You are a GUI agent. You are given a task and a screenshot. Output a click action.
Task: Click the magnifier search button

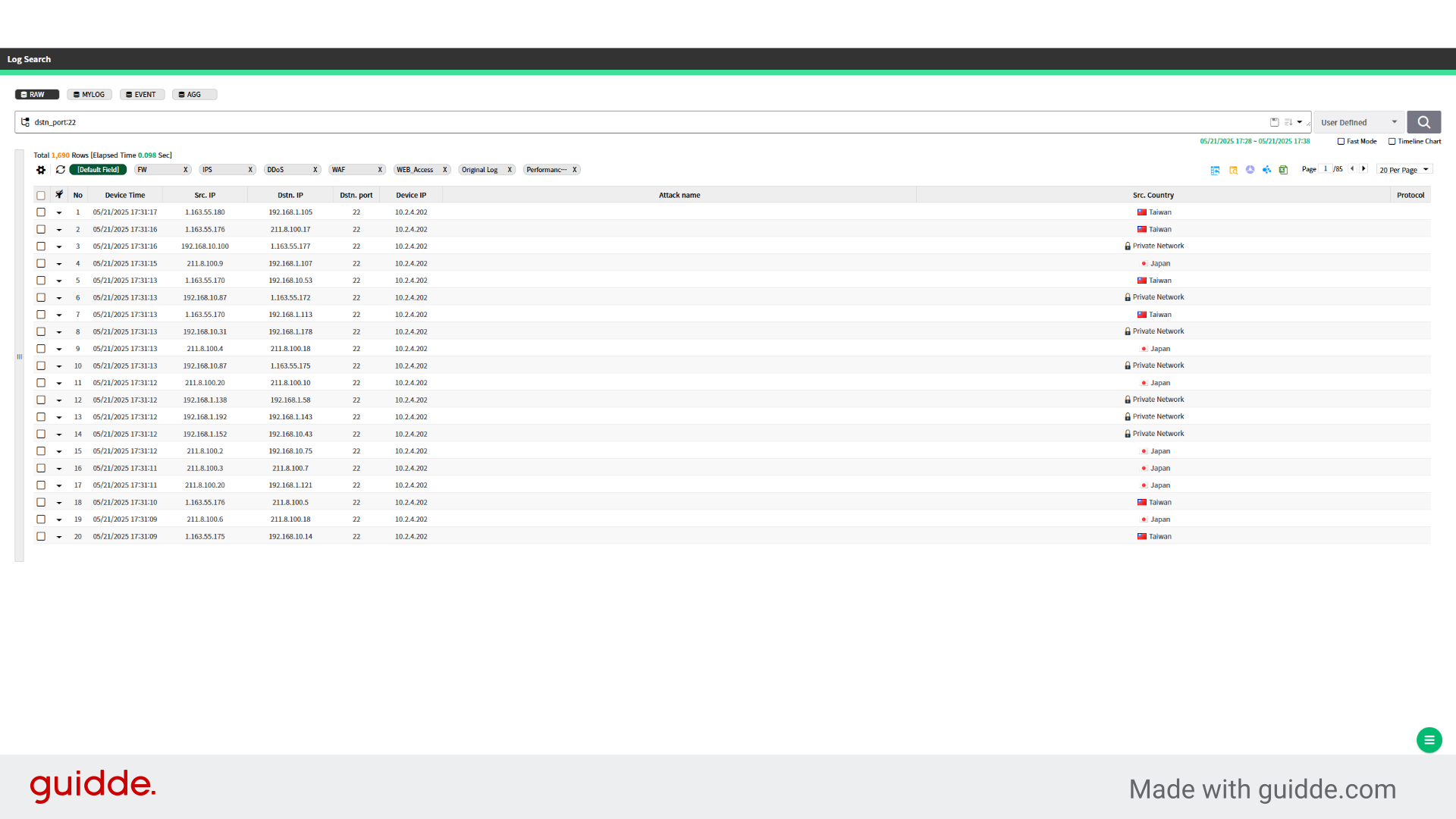pyautogui.click(x=1423, y=122)
